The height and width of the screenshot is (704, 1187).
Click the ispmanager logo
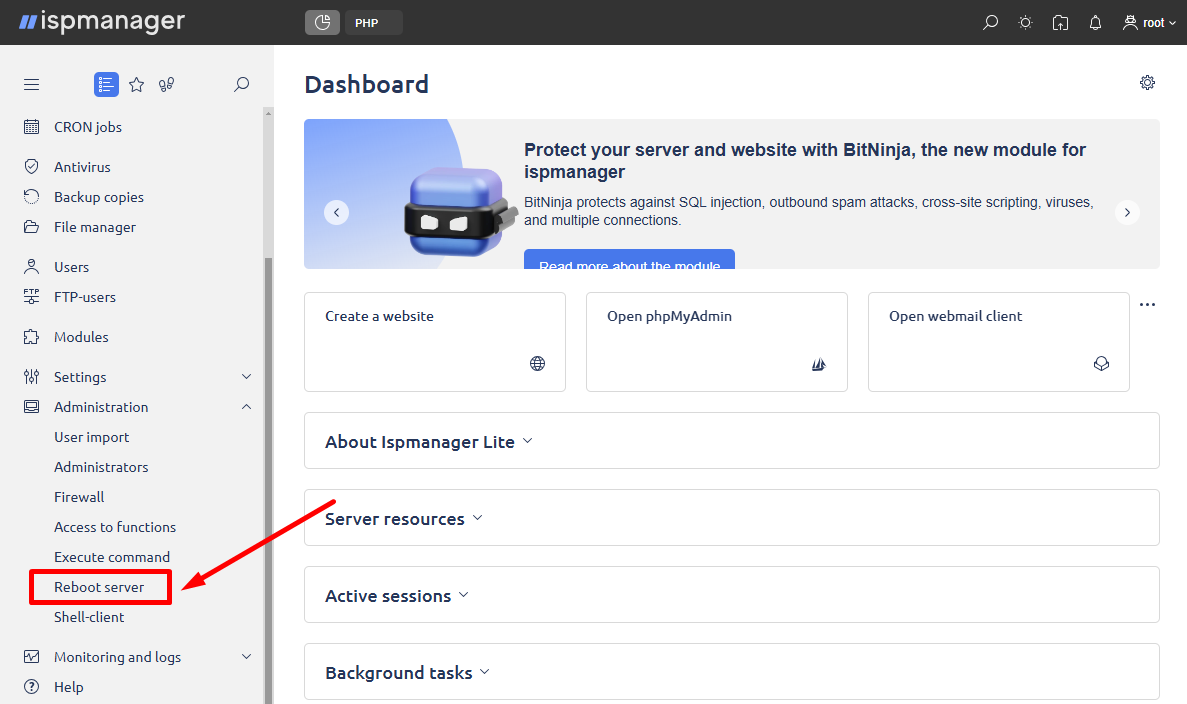[x=102, y=21]
